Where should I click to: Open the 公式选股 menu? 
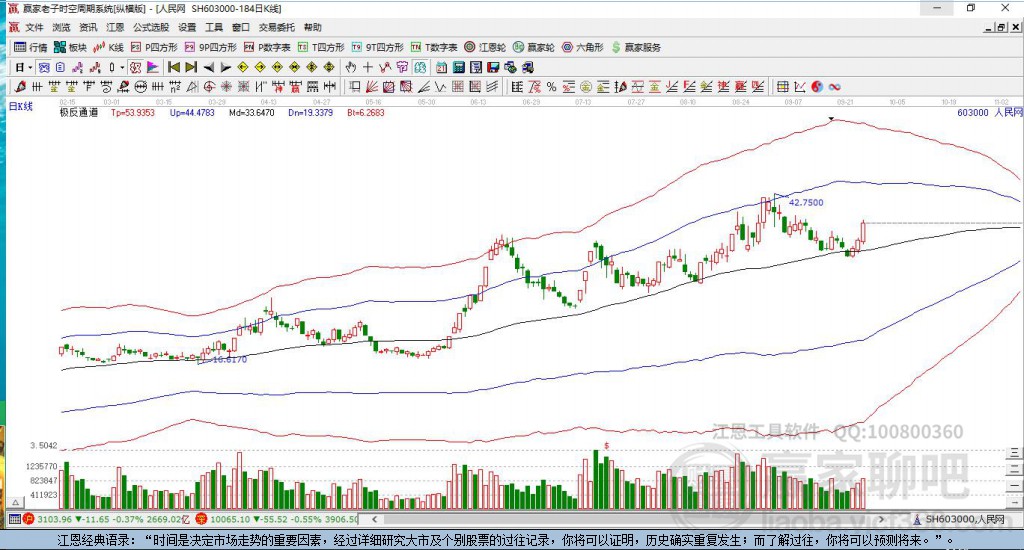151,27
